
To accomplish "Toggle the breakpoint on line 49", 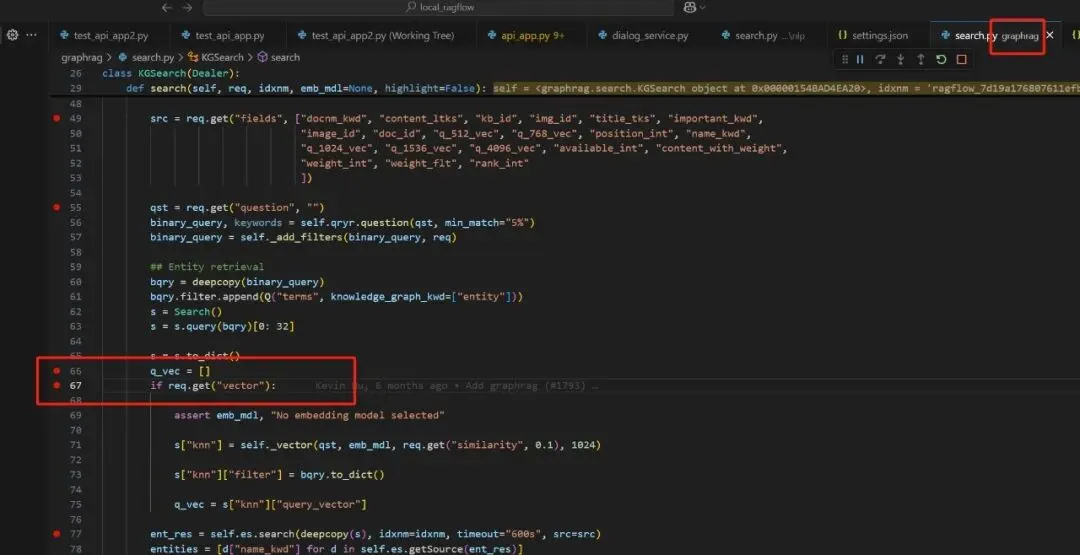I will 56,118.
